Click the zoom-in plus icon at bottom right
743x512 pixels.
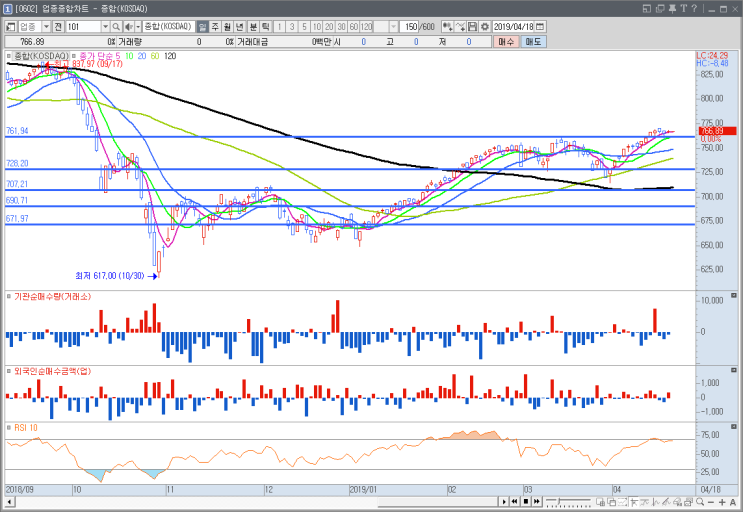722,502
